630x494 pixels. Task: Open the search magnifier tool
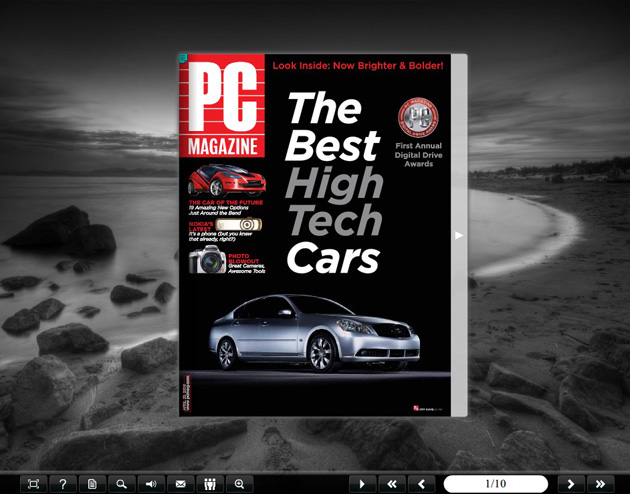[121, 484]
